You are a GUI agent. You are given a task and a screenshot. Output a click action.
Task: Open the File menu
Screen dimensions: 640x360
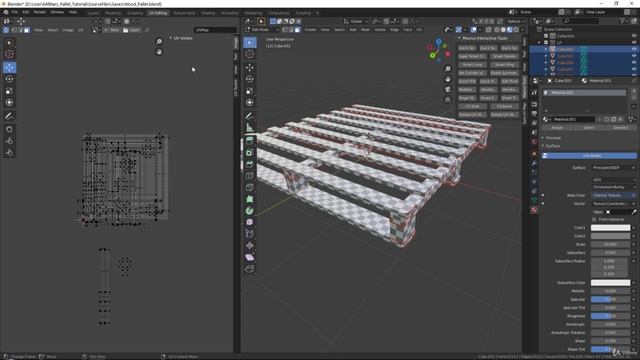click(15, 12)
